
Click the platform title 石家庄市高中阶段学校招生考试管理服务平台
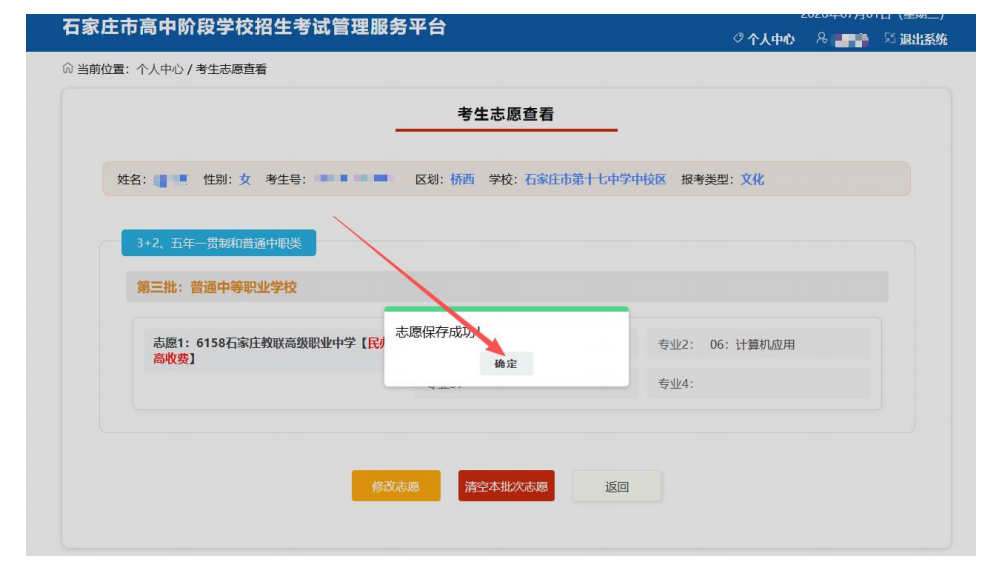click(254, 27)
